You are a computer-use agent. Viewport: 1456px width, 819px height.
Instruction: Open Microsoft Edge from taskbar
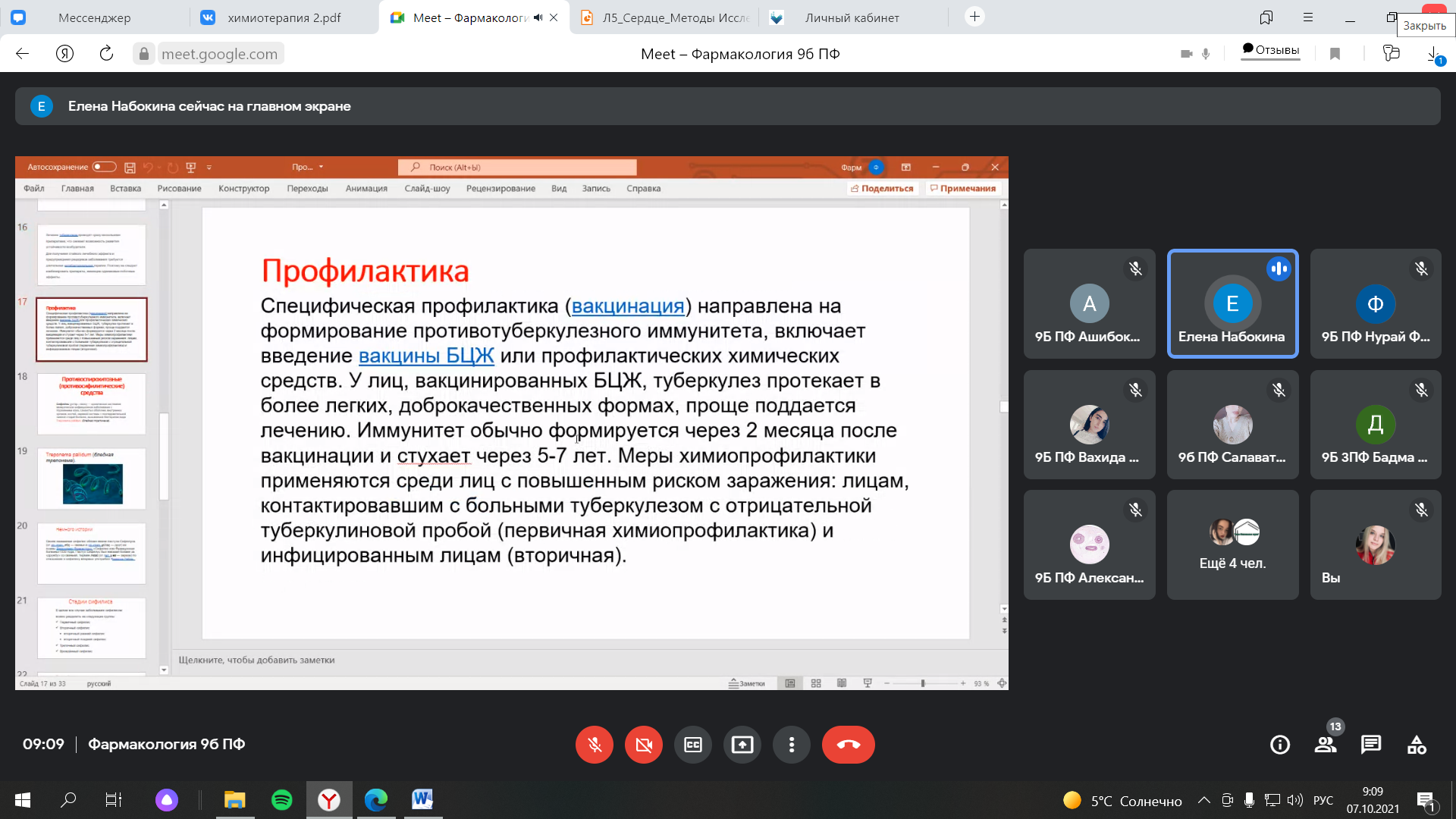[376, 800]
